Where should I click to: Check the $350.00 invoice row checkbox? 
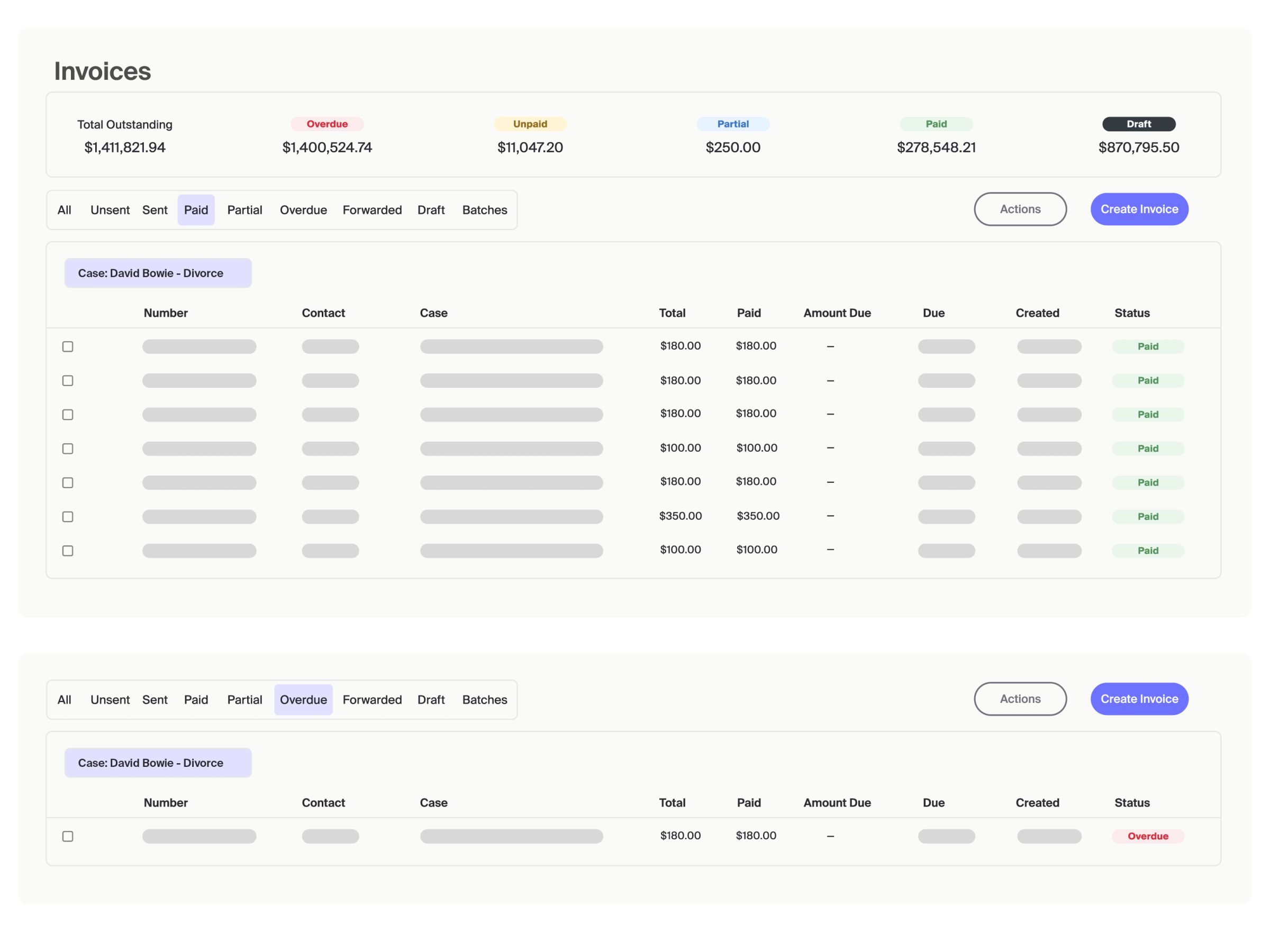tap(68, 516)
